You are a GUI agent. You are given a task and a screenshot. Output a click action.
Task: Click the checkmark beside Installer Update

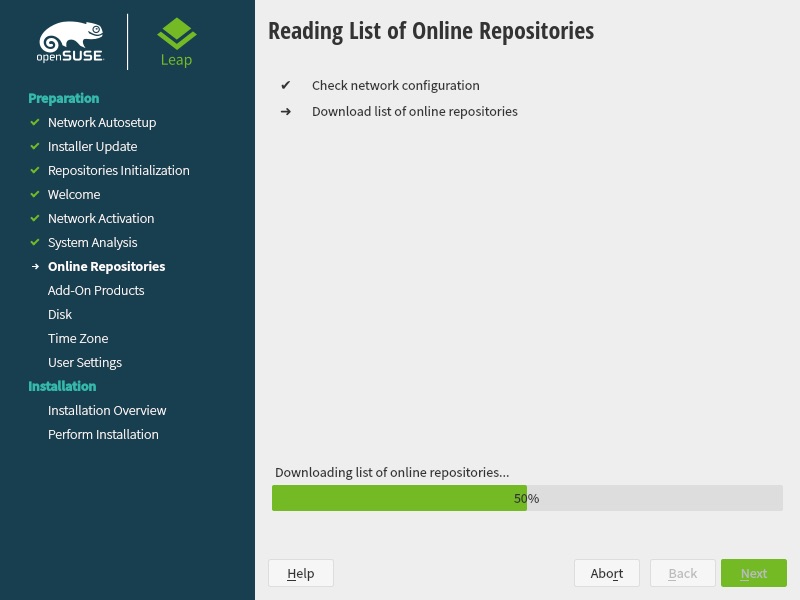click(35, 146)
